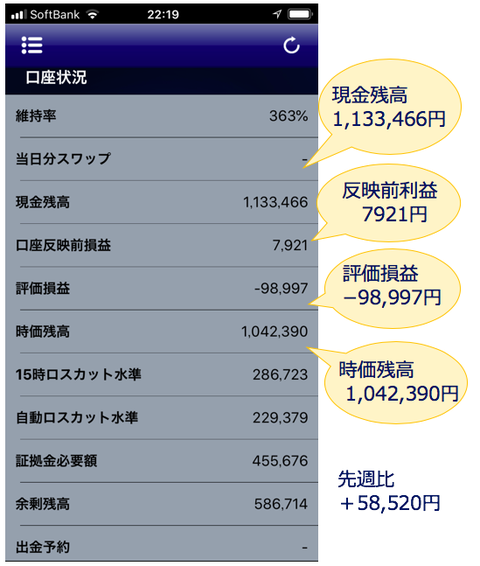Click the 先週比 +58,520円 annotation text
480x566 pixels.
pyautogui.click(x=389, y=491)
